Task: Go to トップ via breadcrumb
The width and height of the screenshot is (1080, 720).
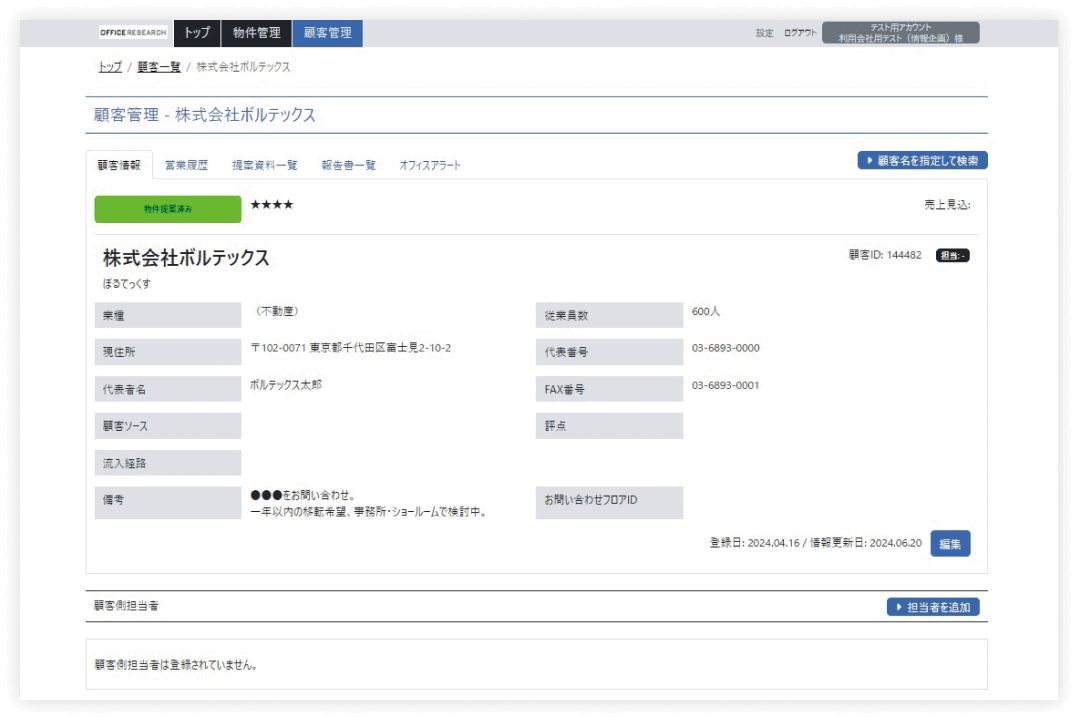Action: click(110, 67)
